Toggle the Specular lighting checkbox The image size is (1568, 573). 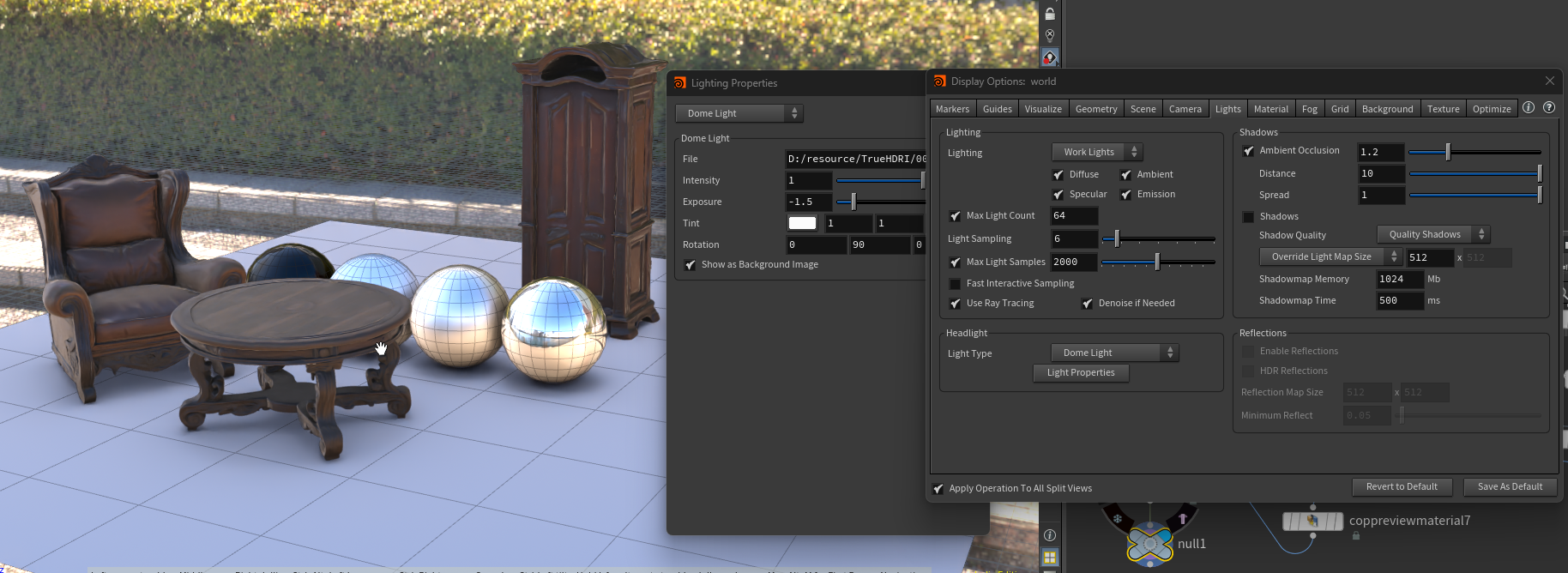coord(1058,195)
